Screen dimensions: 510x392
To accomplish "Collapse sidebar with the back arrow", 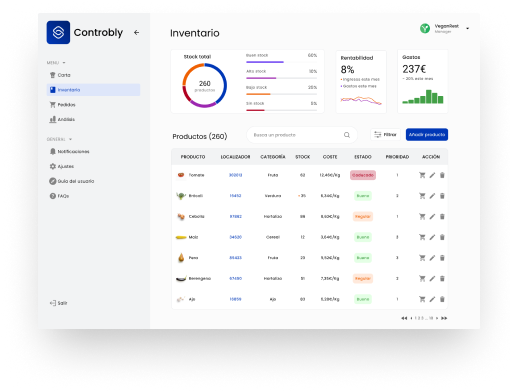I will (136, 32).
